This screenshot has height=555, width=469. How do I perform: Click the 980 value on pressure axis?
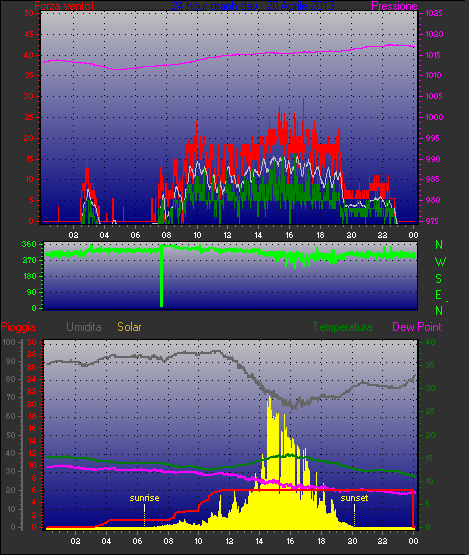[432, 200]
